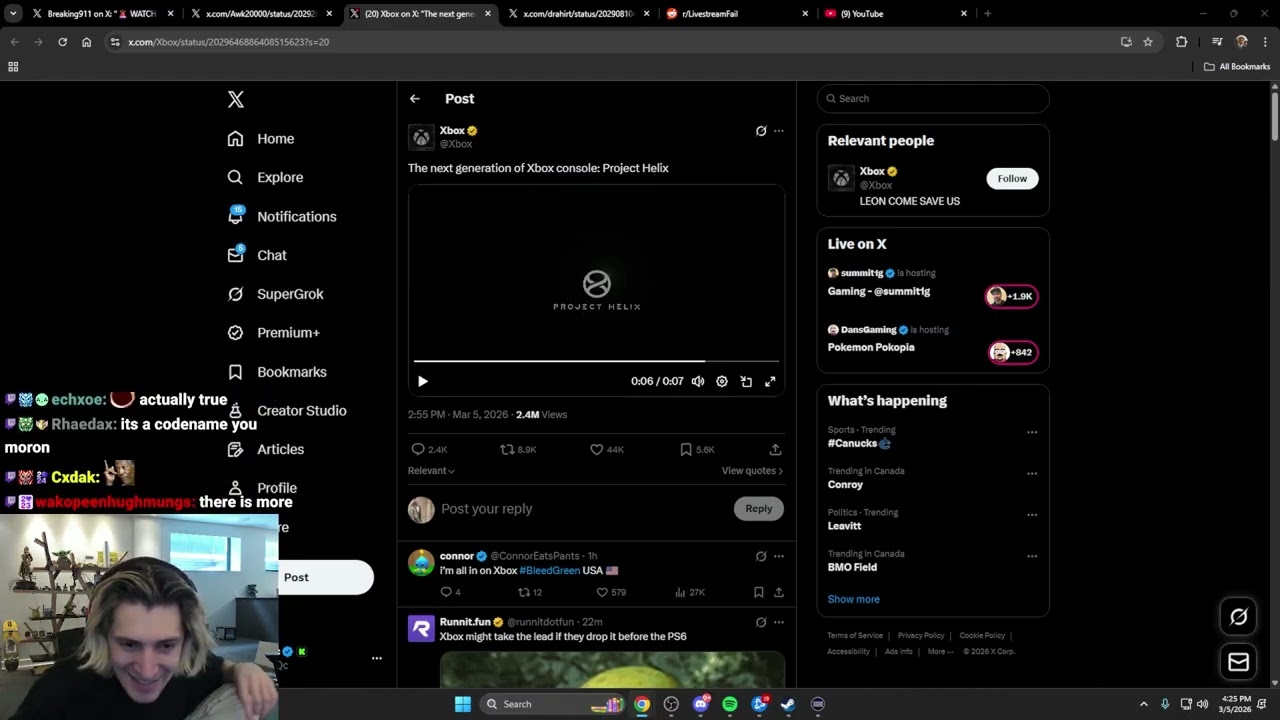Switch to the YouTube browser tab
Viewport: 1280px width, 720px height.
895,14
